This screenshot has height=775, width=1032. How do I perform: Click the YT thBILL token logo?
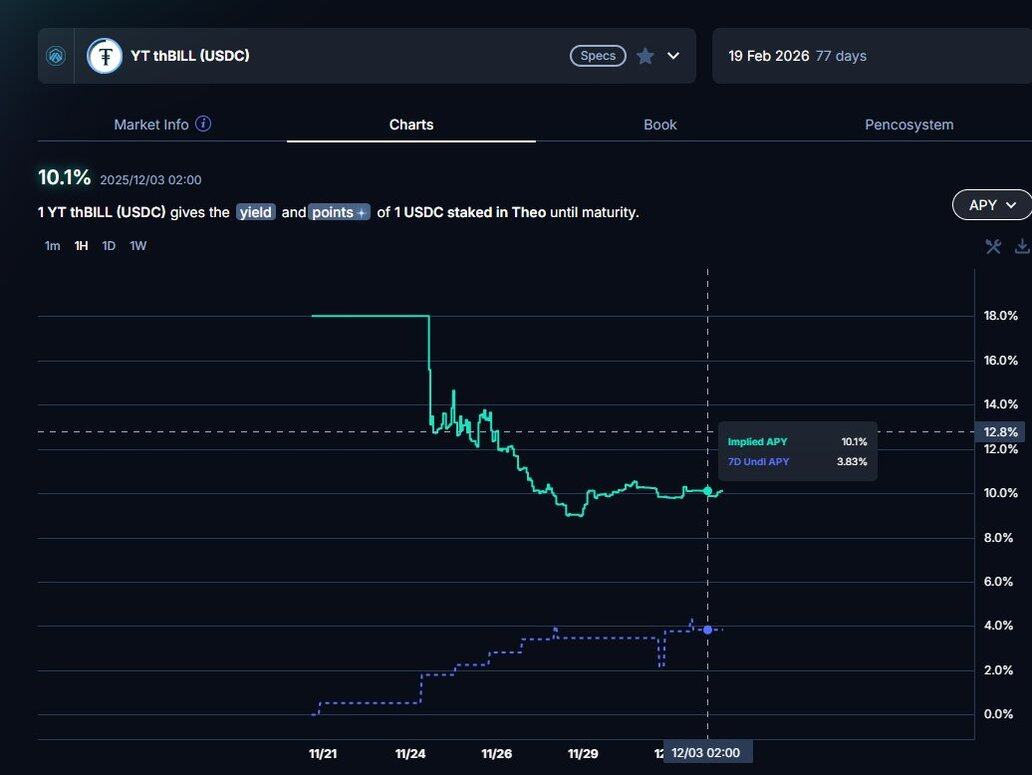pyautogui.click(x=105, y=56)
